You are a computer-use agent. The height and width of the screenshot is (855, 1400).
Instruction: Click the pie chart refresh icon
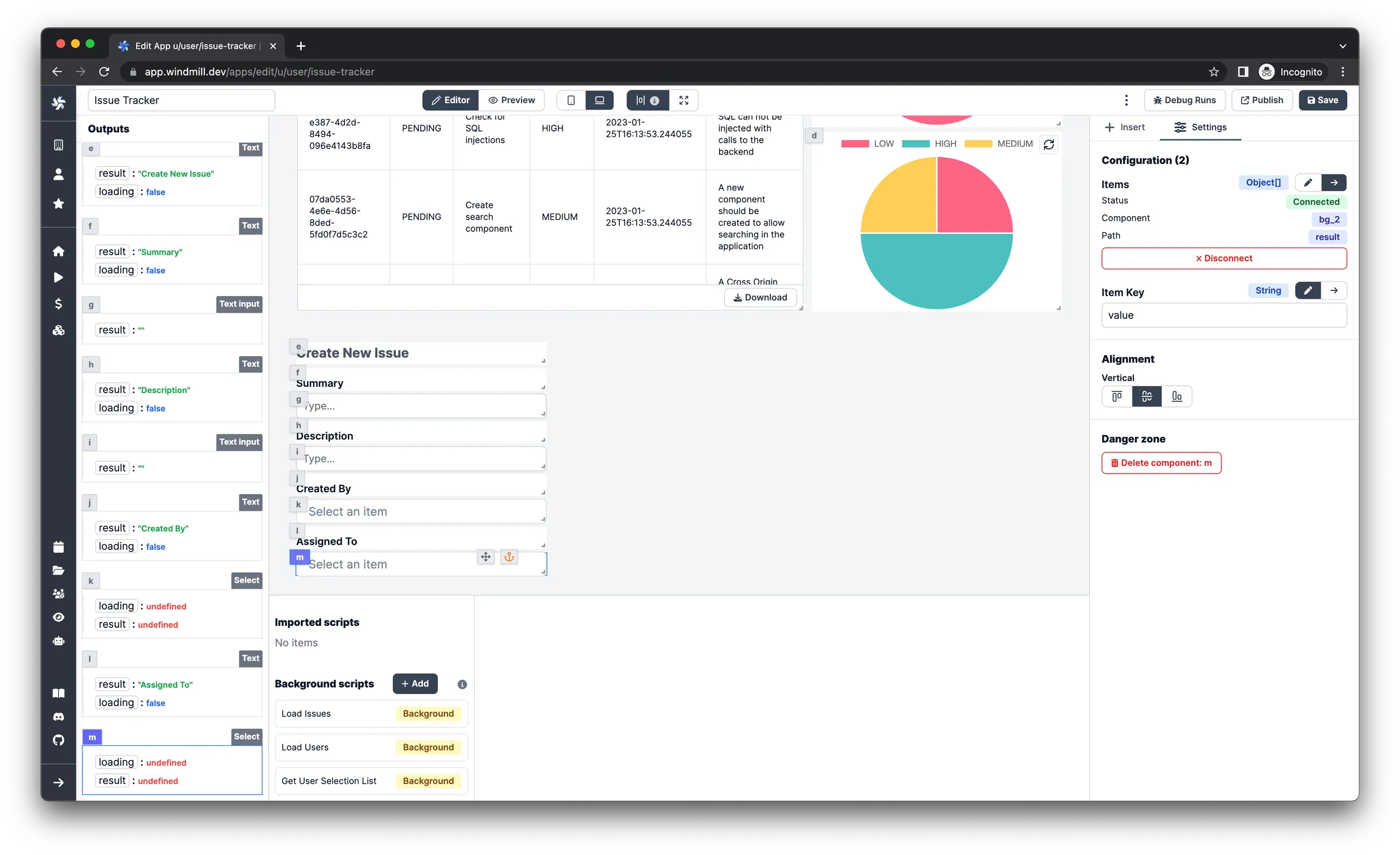(x=1049, y=144)
